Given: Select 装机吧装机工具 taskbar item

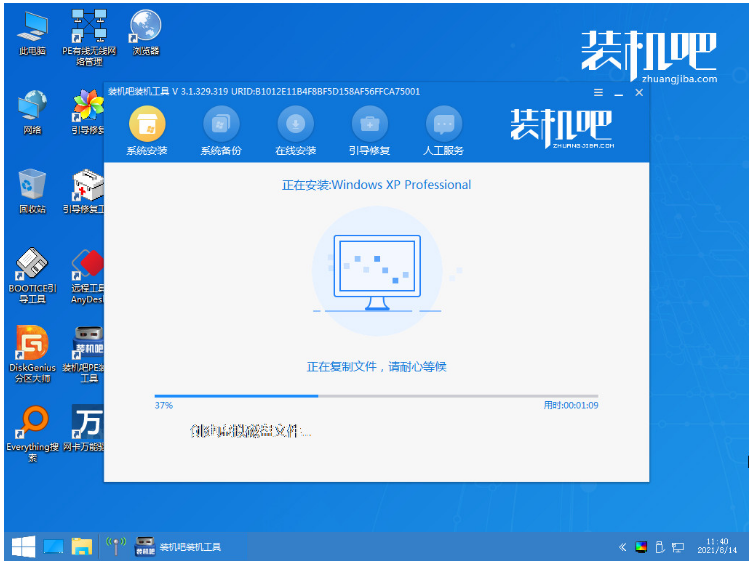Looking at the screenshot, I should (178, 546).
